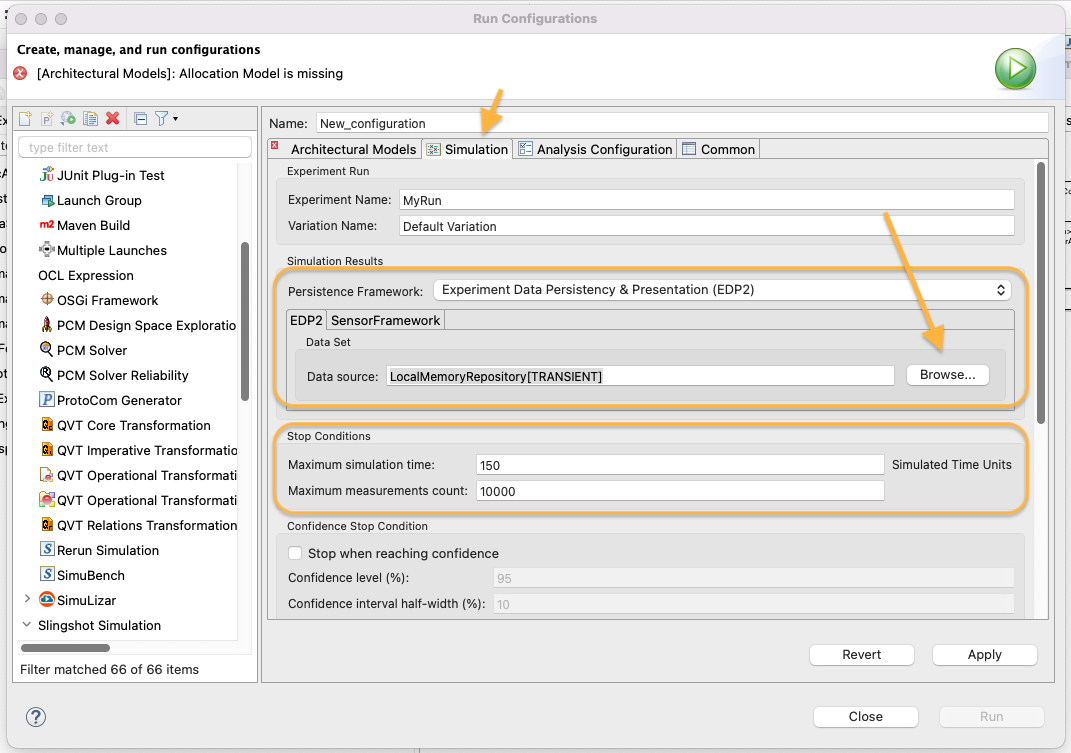The image size is (1071, 753).
Task: Click the Browse... button for data source
Action: click(x=947, y=374)
